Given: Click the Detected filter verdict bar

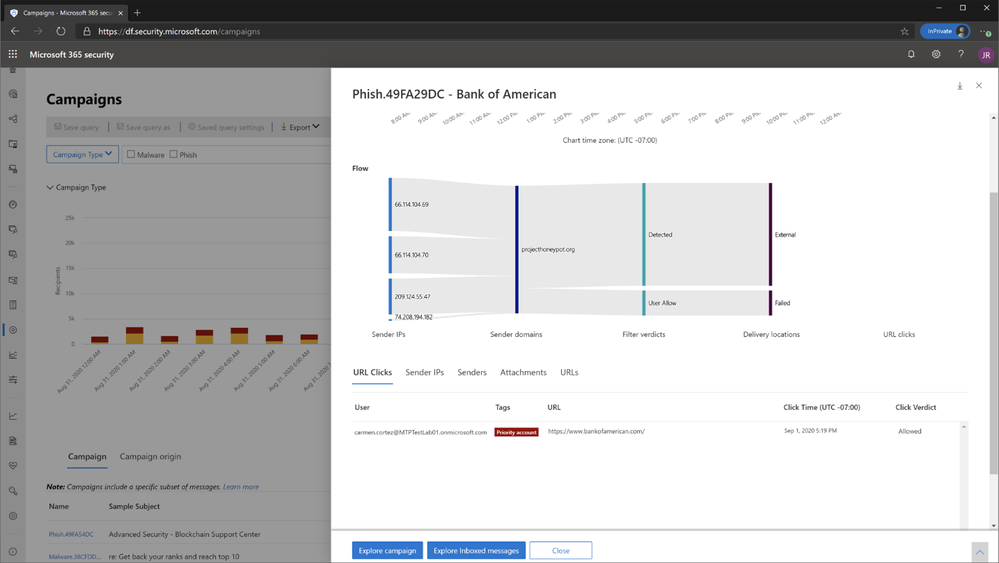Looking at the screenshot, I should click(643, 234).
